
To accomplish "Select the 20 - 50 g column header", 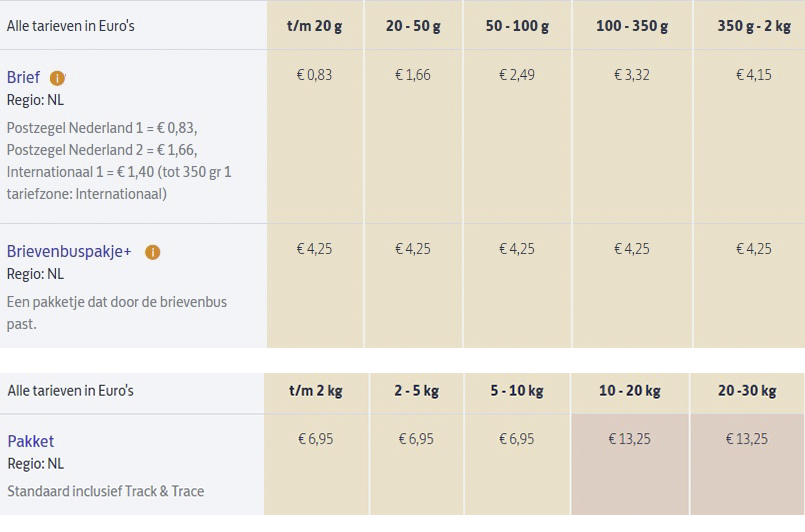I will pyautogui.click(x=413, y=26).
